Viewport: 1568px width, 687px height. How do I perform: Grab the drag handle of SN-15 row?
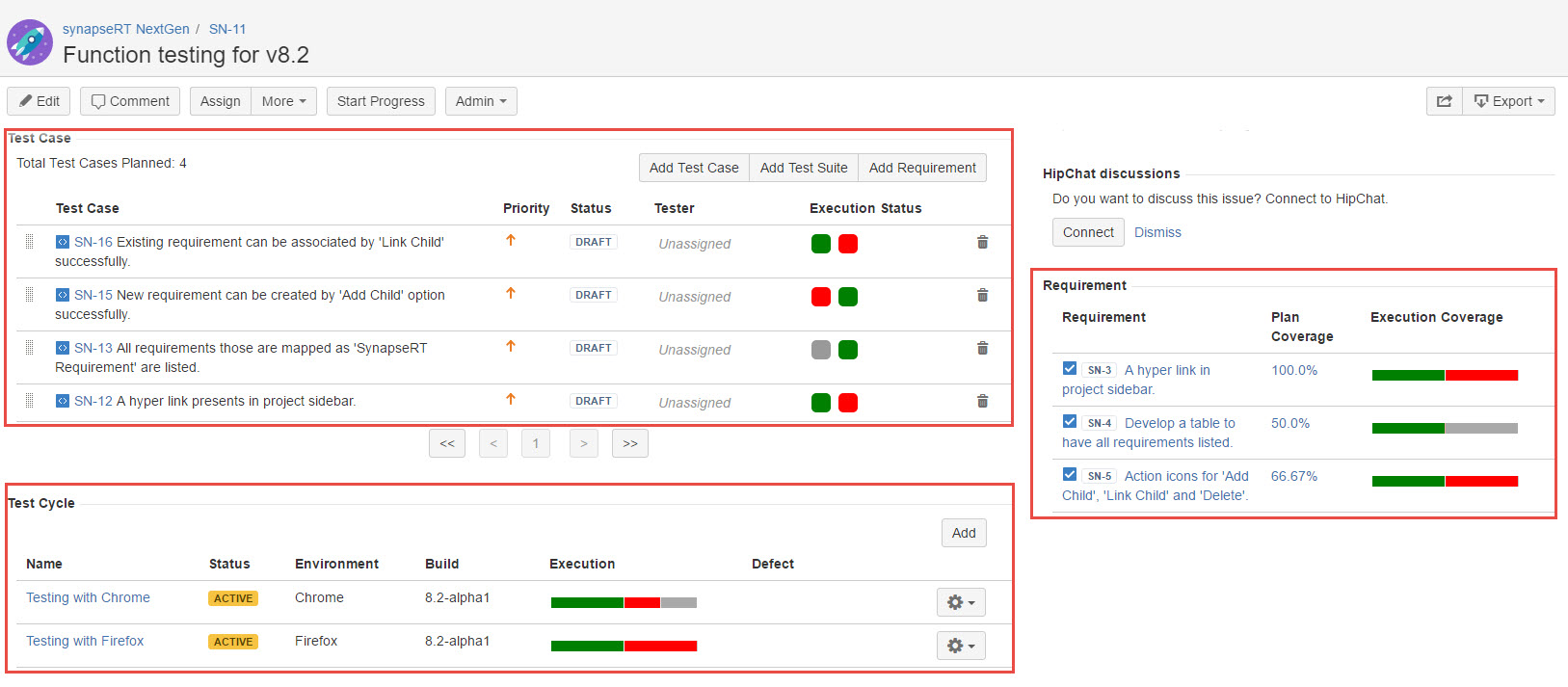coord(30,295)
